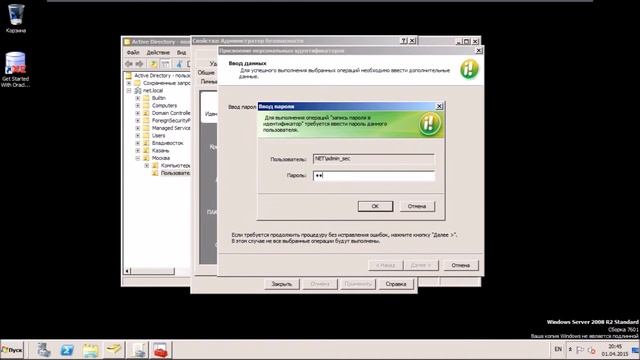The height and width of the screenshot is (360, 640).
Task: Close the password entry dialog with X
Action: tap(439, 106)
